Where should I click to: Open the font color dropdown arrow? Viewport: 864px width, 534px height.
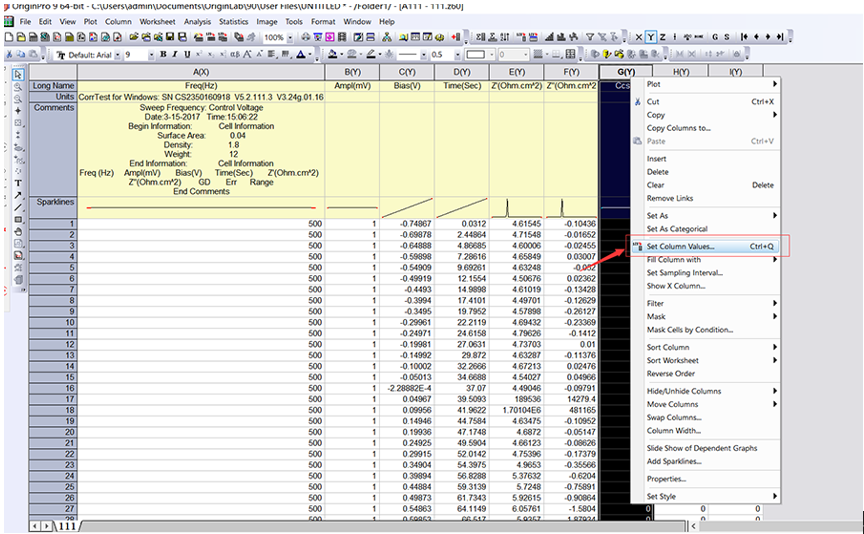[310, 55]
